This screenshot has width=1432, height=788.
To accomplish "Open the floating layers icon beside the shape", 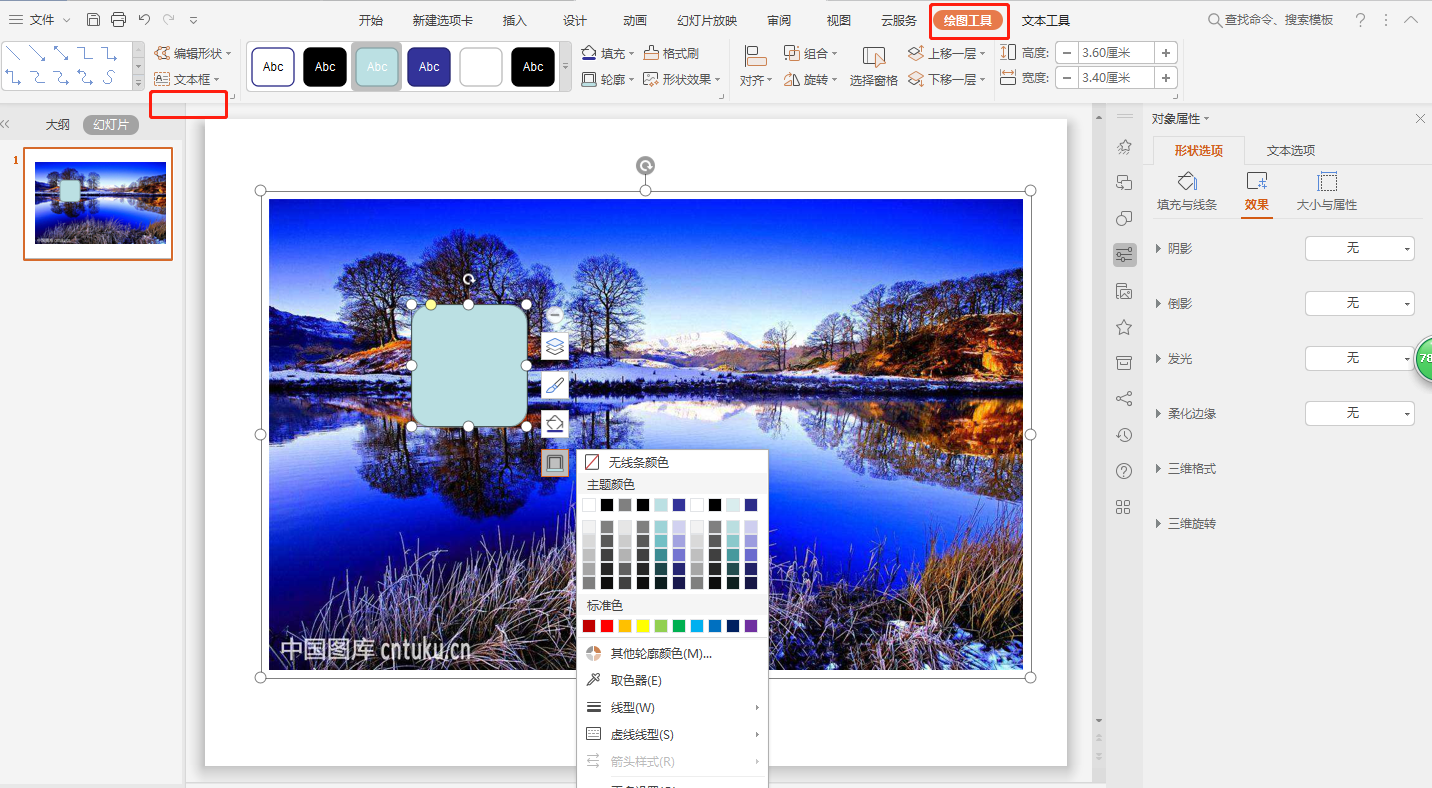I will point(555,346).
